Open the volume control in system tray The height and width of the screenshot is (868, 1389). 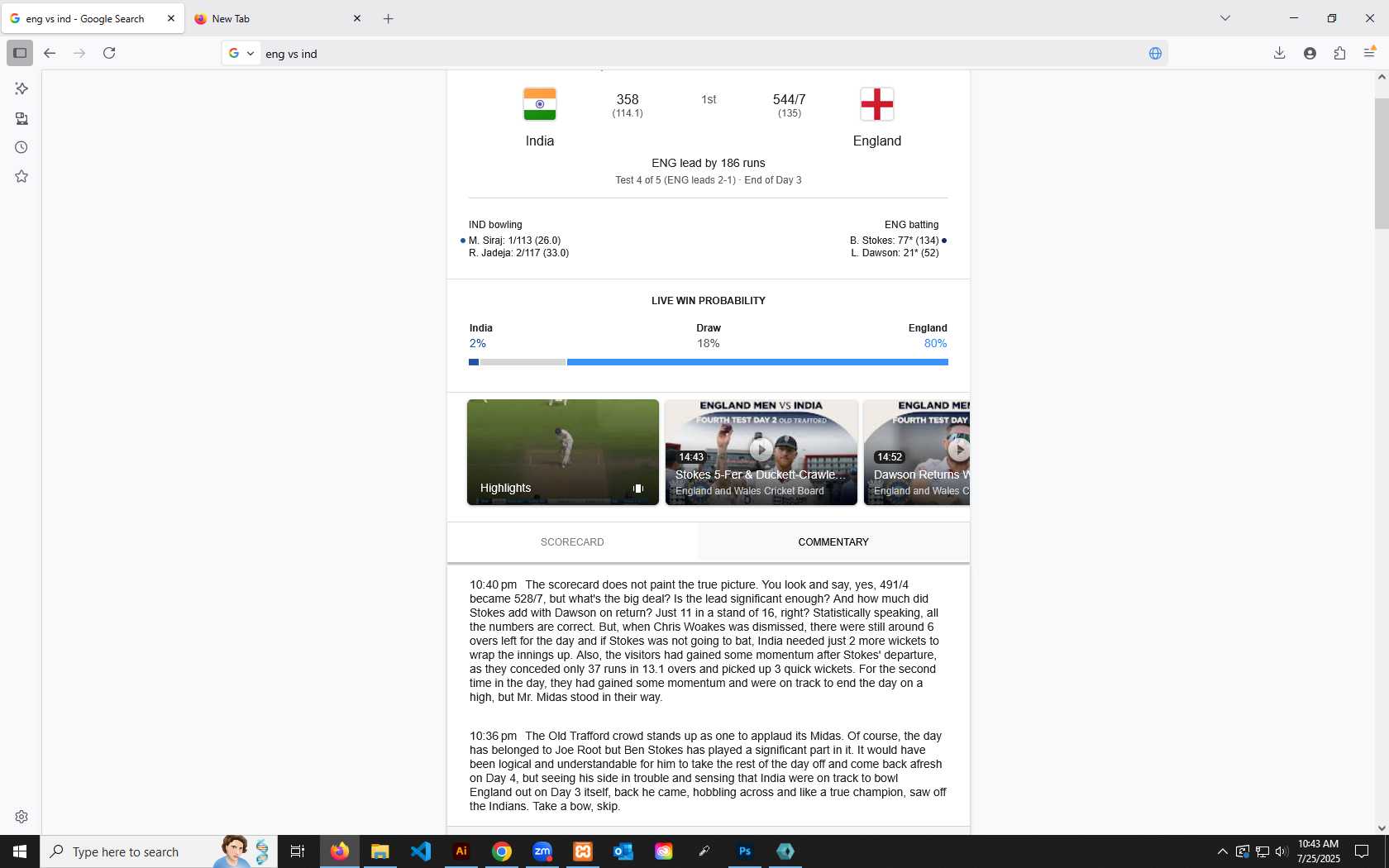click(1282, 851)
